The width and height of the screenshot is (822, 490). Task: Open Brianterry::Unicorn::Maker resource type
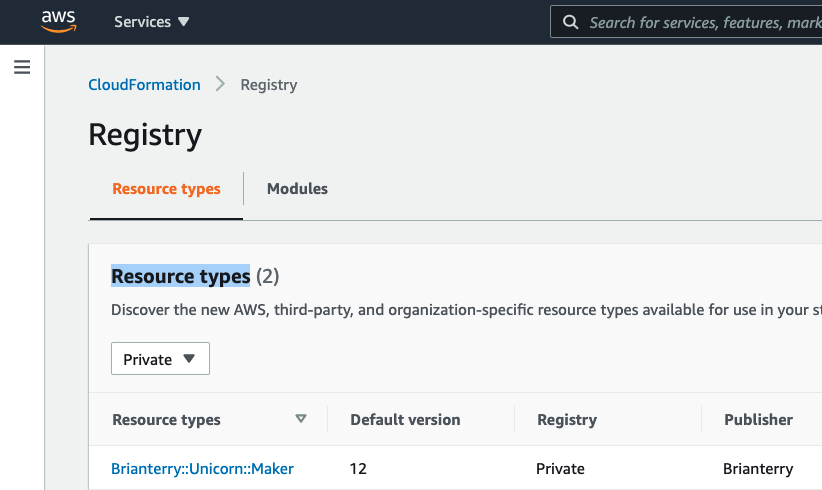click(x=202, y=468)
